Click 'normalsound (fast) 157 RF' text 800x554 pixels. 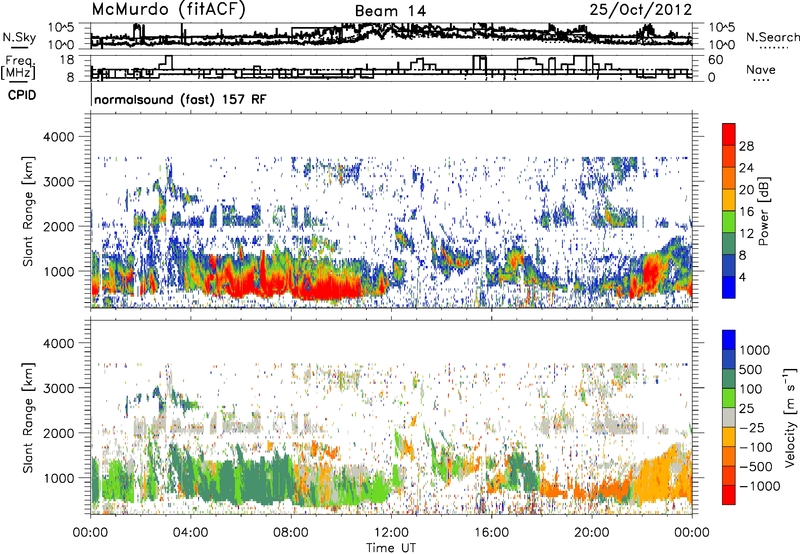pos(180,99)
